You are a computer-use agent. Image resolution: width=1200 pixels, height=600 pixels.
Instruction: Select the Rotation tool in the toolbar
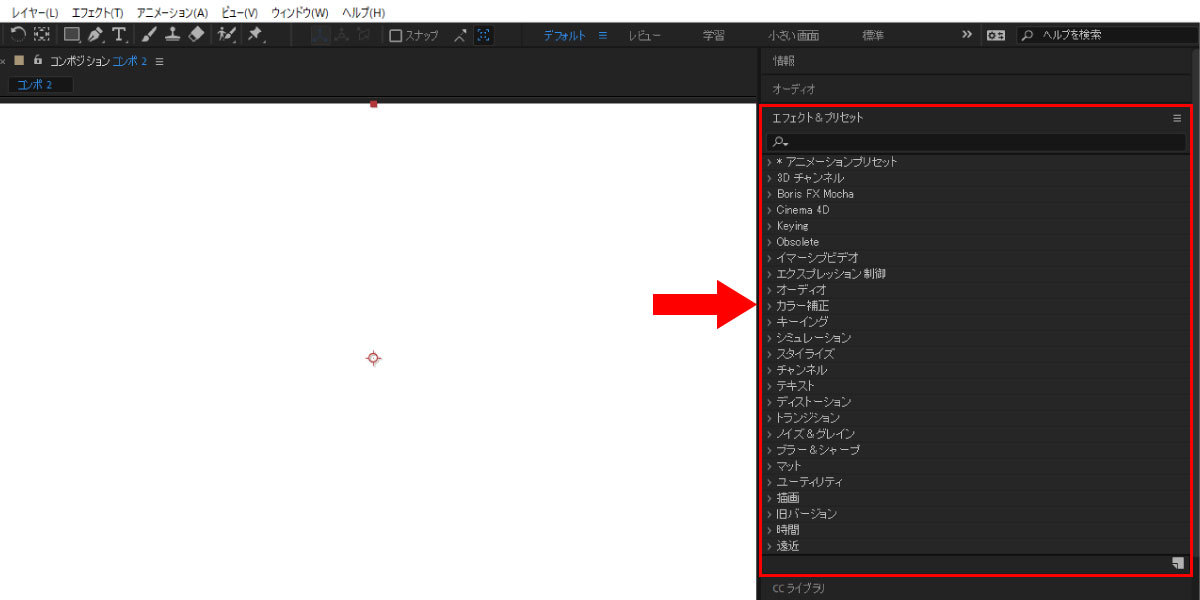[x=18, y=34]
